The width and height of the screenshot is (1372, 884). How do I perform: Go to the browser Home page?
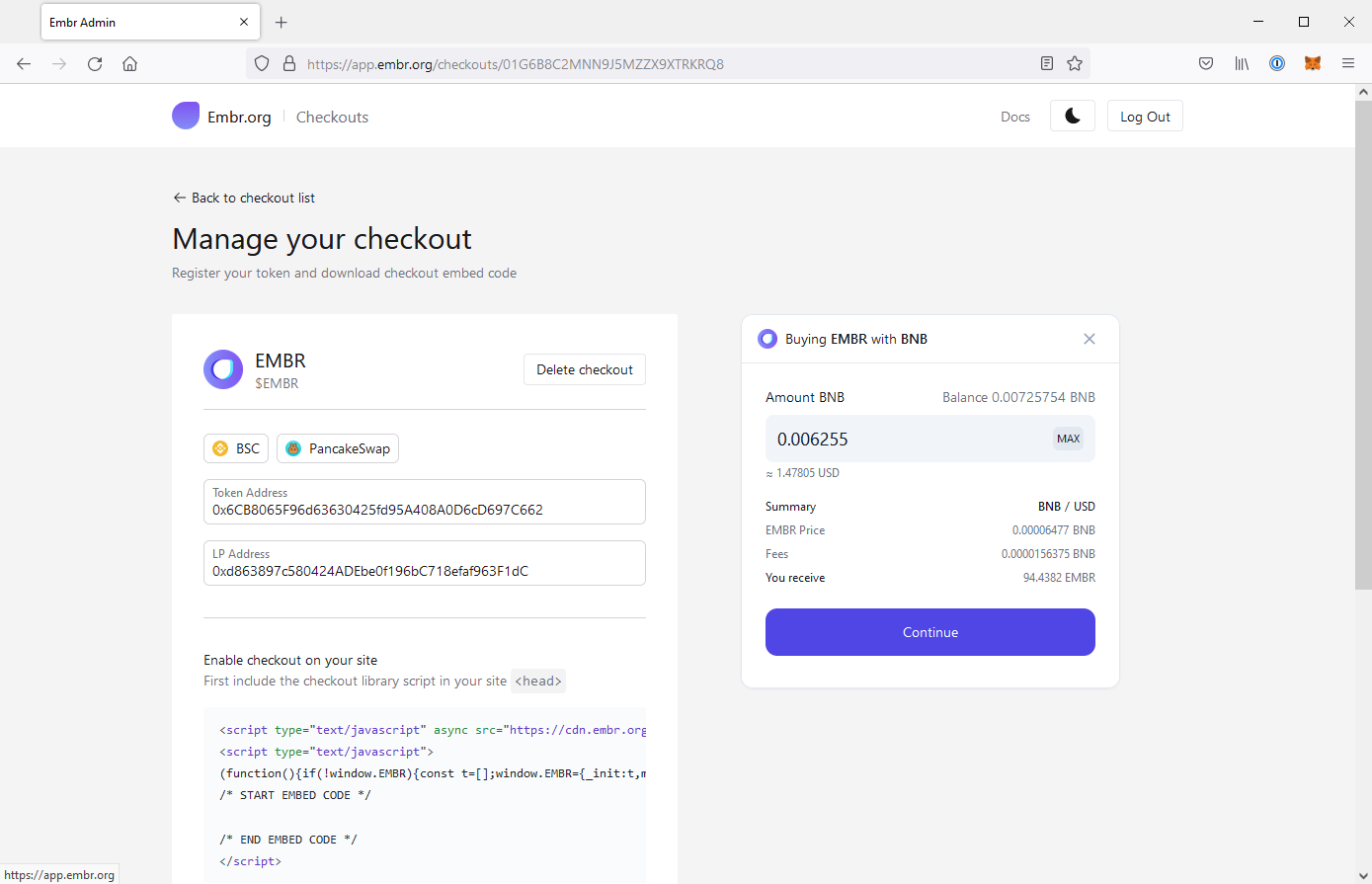[129, 64]
